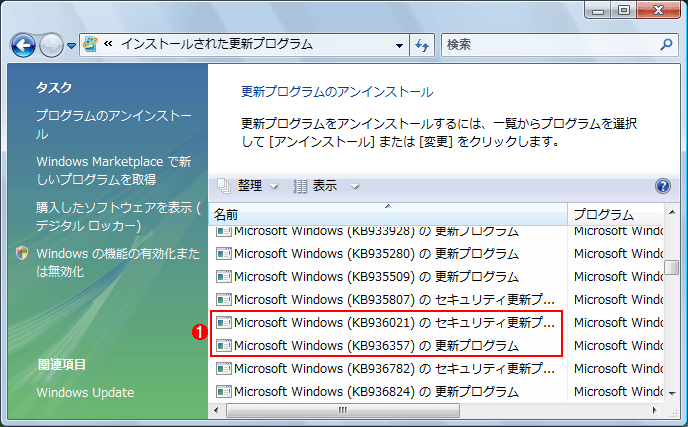Expand the 整理 dropdown arrow
The width and height of the screenshot is (688, 427).
click(x=274, y=187)
